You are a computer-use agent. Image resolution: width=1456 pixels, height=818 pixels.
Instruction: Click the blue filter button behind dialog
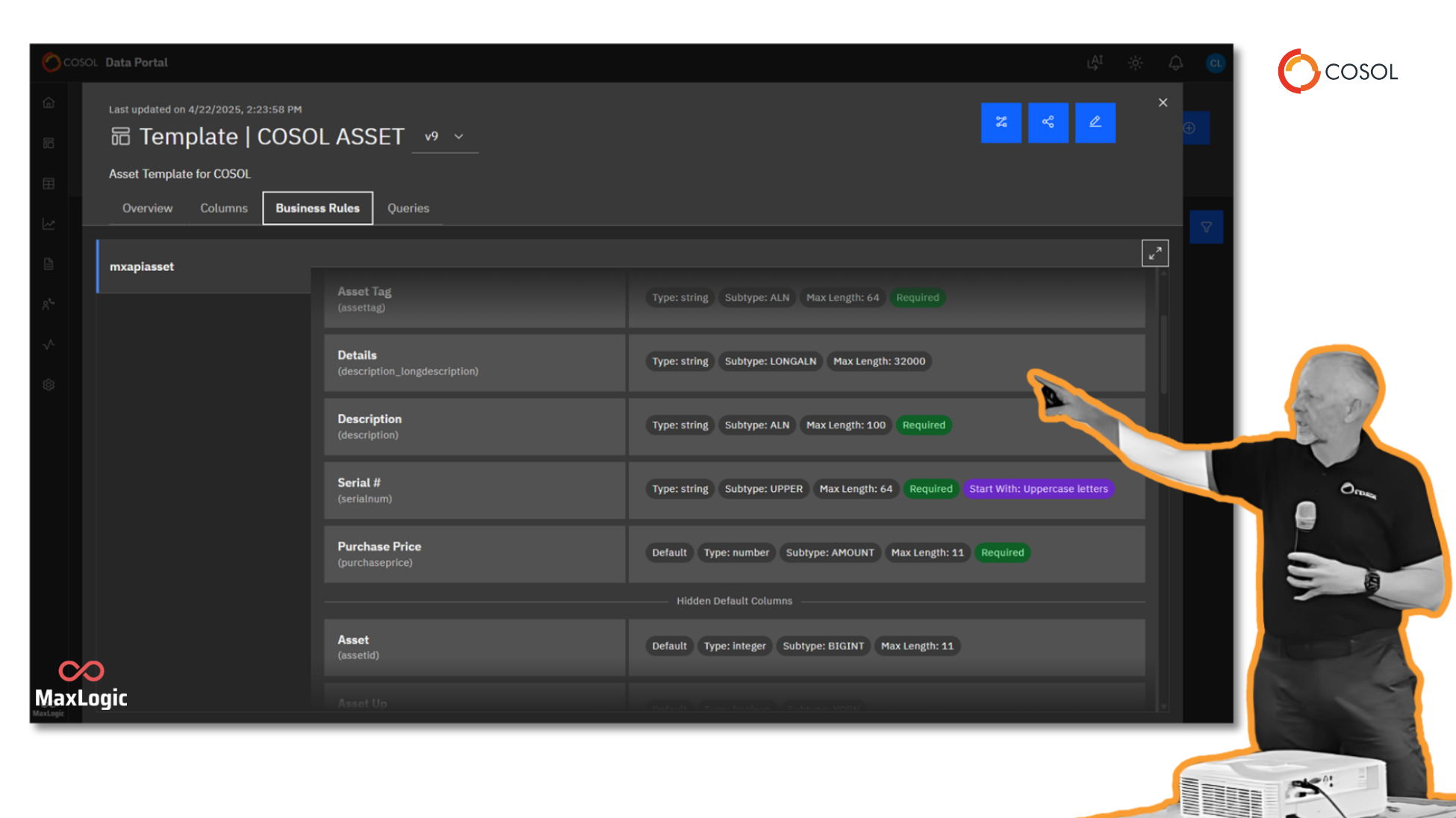[x=1206, y=227]
